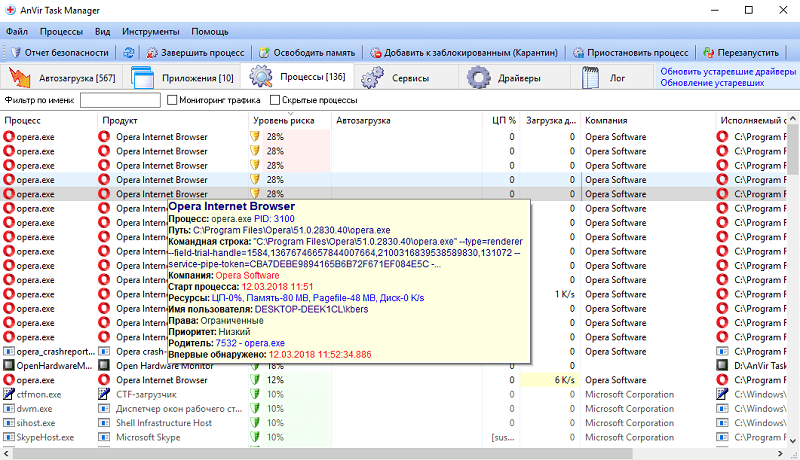Click horizontal scrollbar right arrow
The width and height of the screenshot is (800, 460).
pos(780,453)
